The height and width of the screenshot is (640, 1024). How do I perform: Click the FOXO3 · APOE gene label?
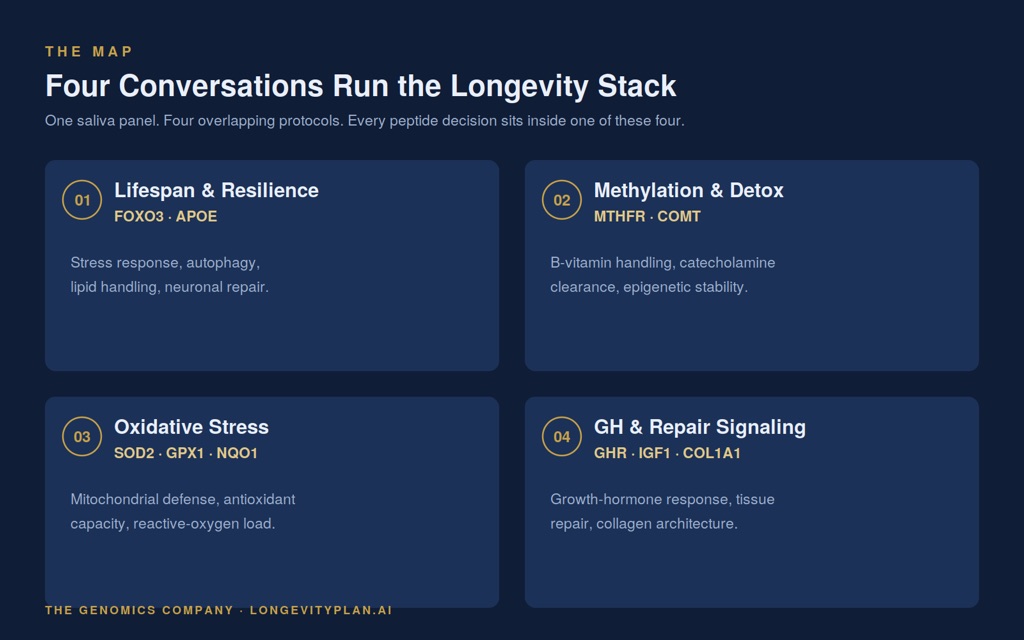[165, 216]
